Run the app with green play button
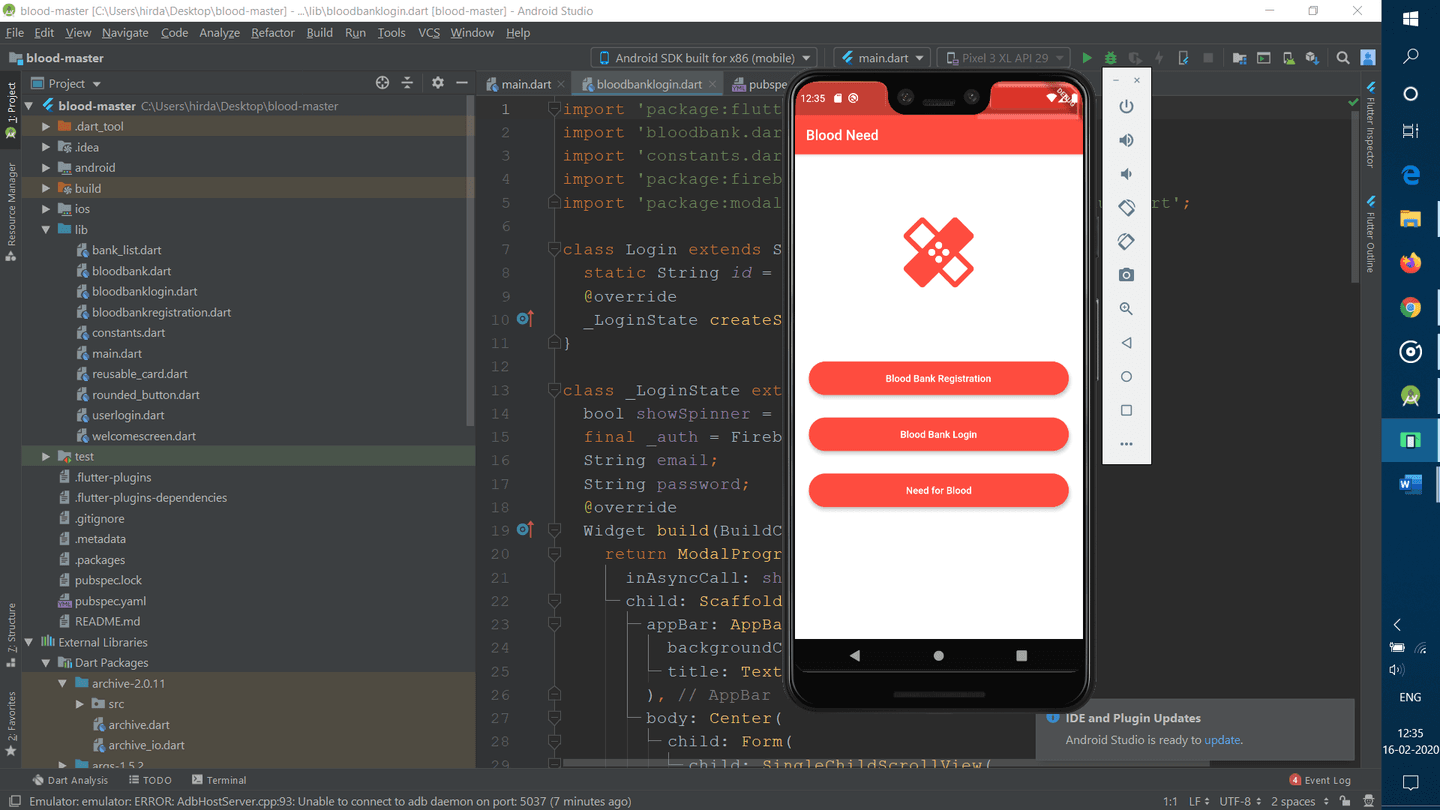1440x810 pixels. point(1086,58)
